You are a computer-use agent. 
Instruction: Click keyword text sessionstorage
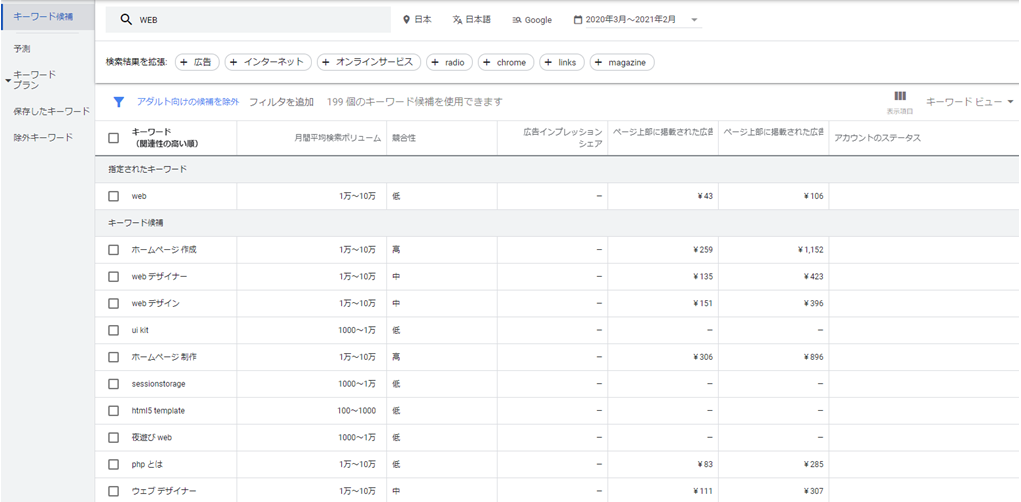(158, 384)
